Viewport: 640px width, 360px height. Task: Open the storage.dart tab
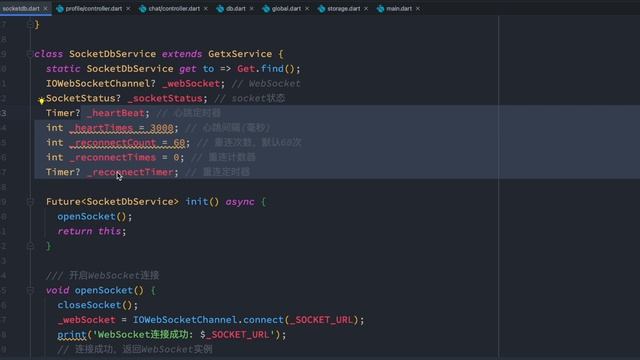tap(343, 8)
